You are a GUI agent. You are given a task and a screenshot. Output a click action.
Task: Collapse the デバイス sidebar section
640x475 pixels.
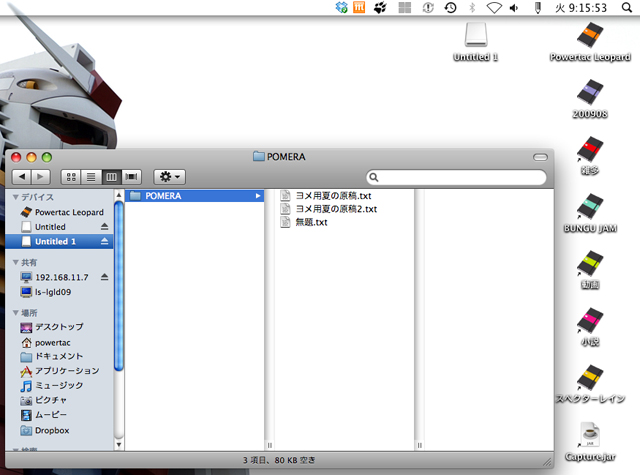point(16,197)
